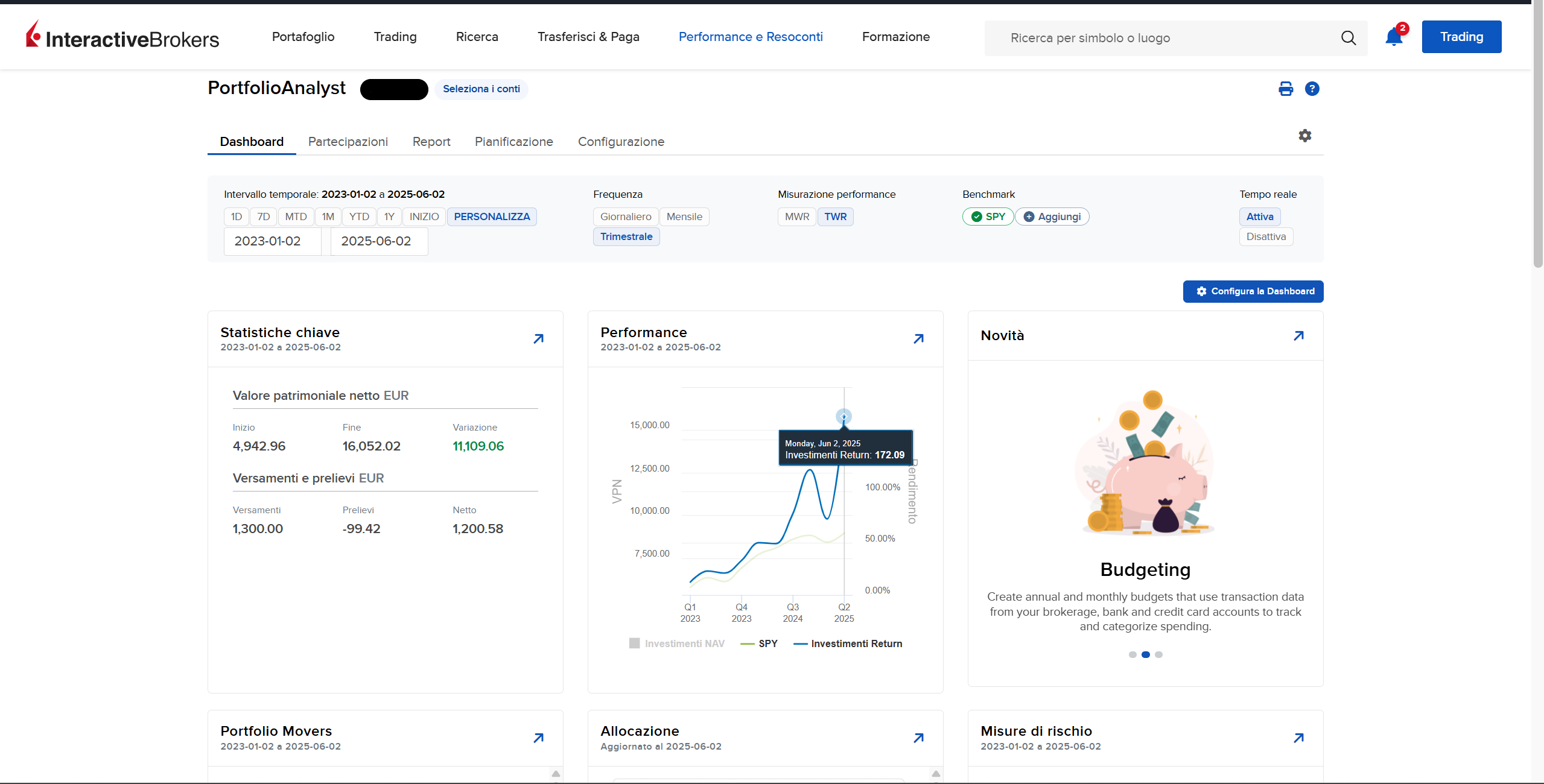Switch to the Report tab
The image size is (1544, 784).
tap(431, 142)
